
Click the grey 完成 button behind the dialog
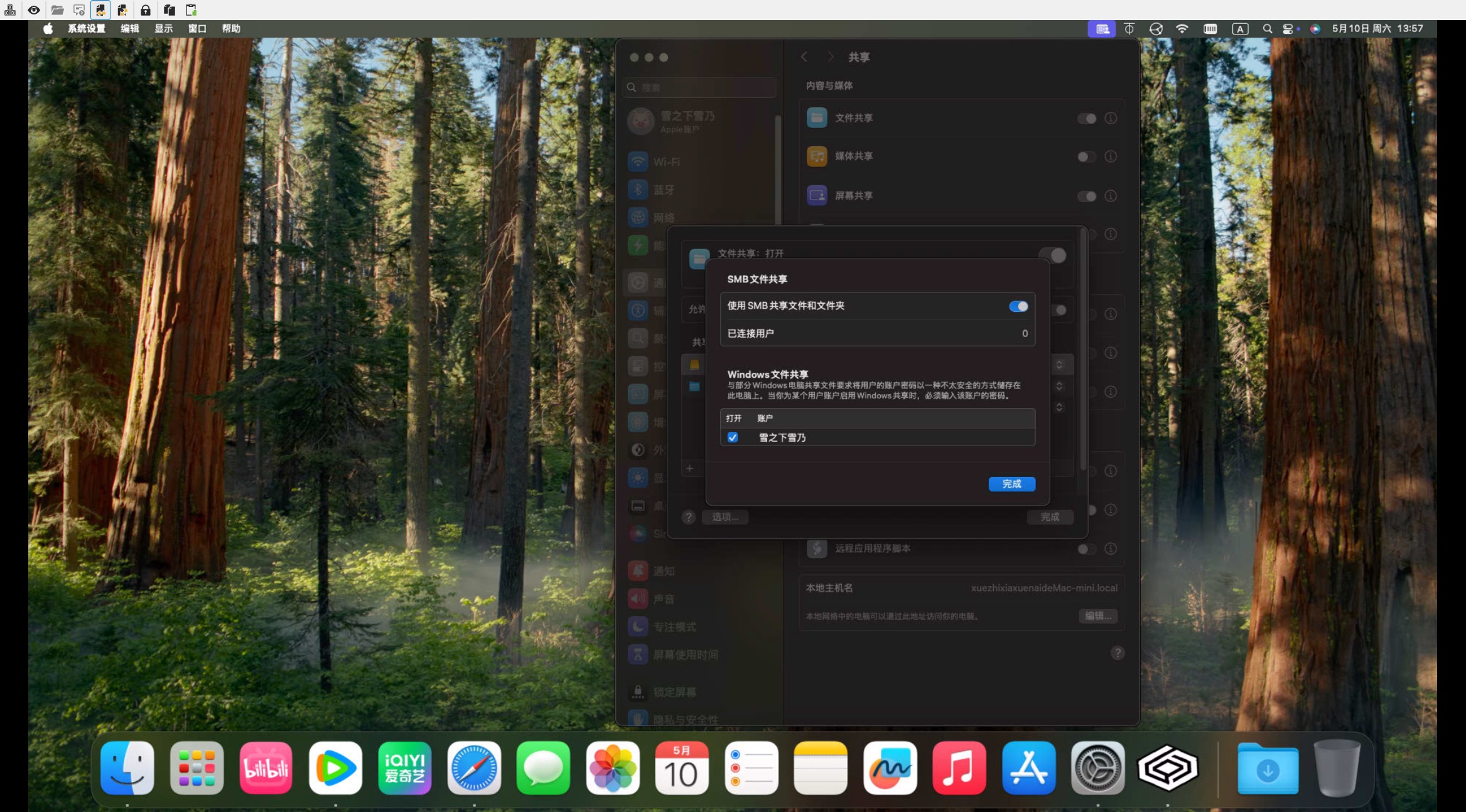[x=1050, y=517]
